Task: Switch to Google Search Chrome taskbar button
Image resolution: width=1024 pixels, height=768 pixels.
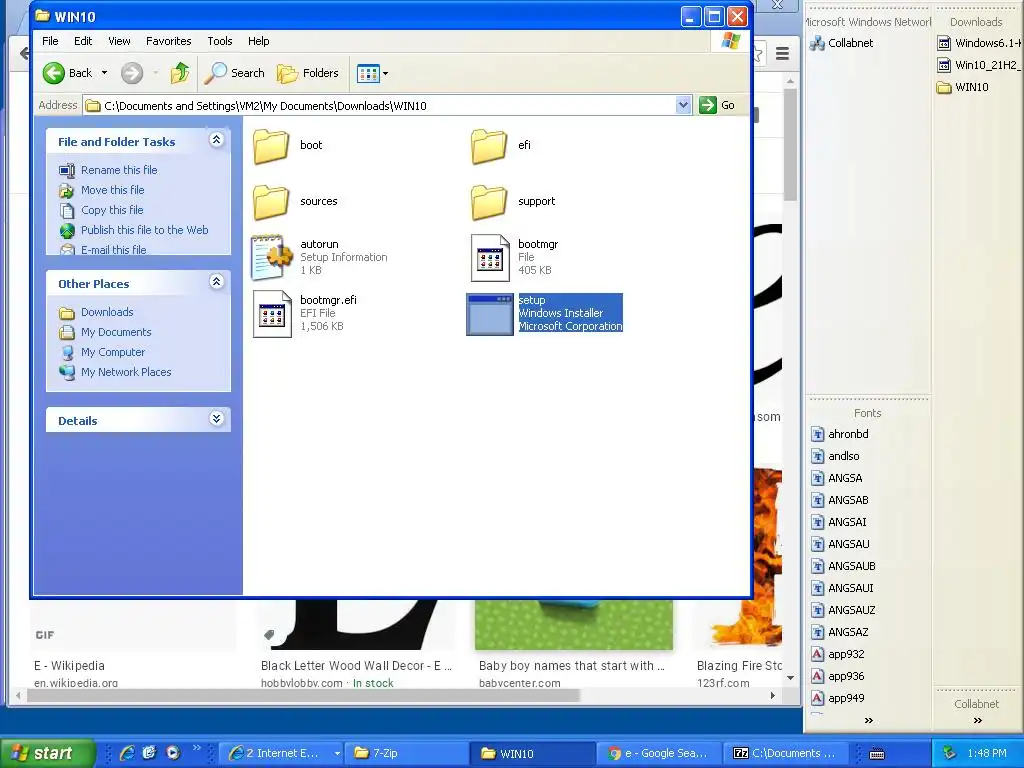Action: coord(659,754)
